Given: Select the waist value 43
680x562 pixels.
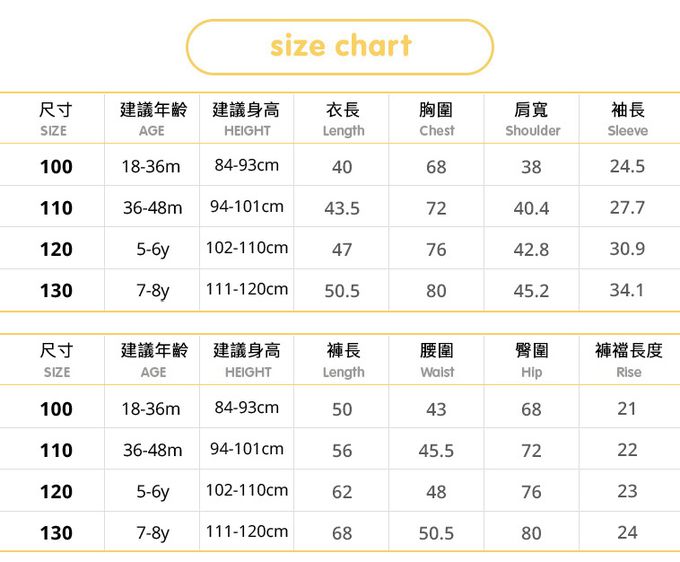Looking at the screenshot, I should click(436, 409).
